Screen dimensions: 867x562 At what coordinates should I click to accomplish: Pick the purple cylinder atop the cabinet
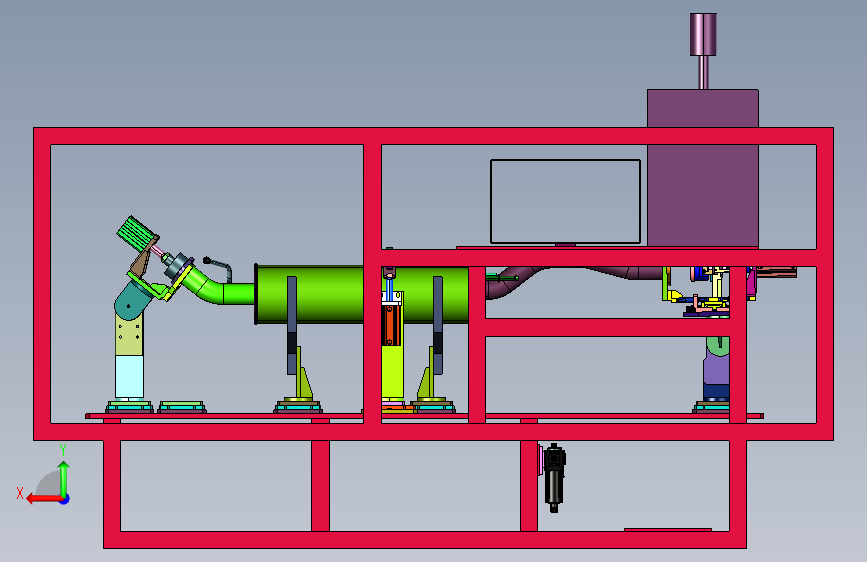pos(703,34)
